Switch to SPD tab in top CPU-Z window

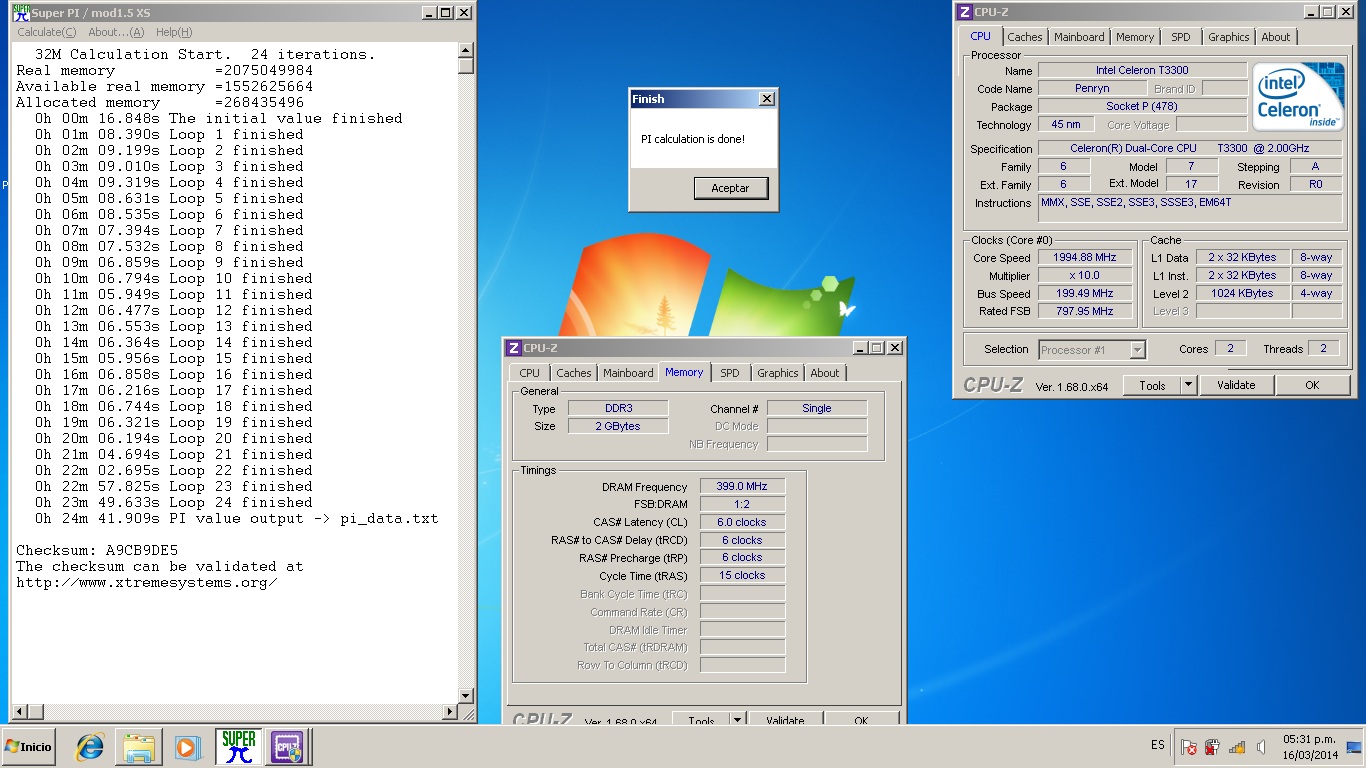tap(1181, 37)
